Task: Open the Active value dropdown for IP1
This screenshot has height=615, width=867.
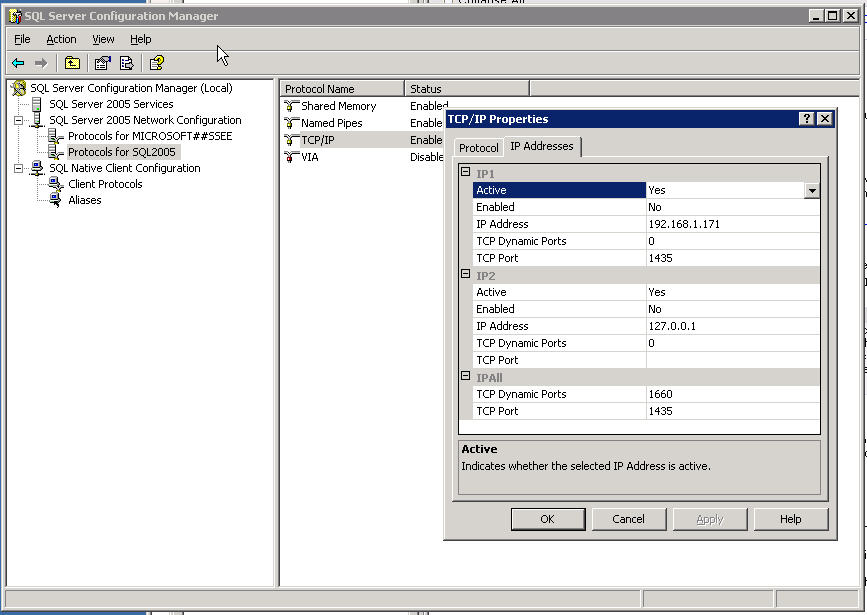Action: coord(812,190)
